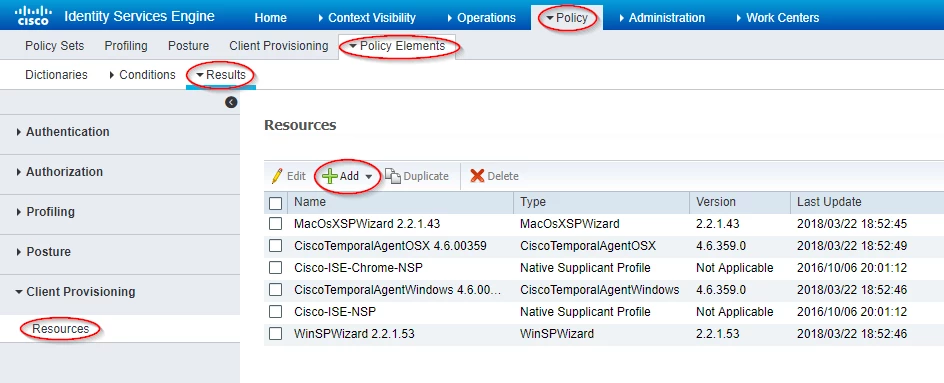Check the WinSPWizard 2.2.1.53 row checkbox
Viewport: 944px width, 383px height.
coord(275,333)
